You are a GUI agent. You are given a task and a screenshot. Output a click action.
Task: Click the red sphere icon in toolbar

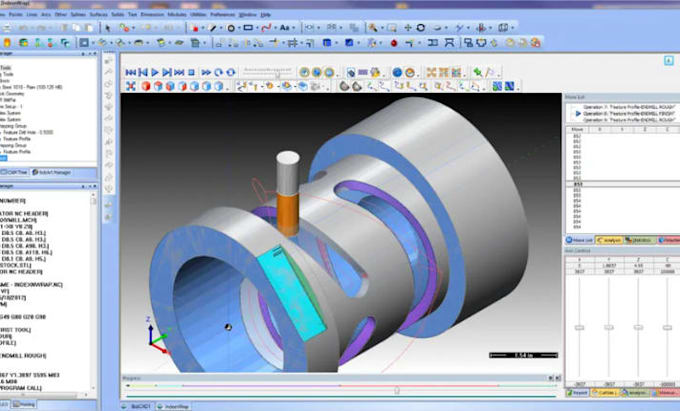394,43
